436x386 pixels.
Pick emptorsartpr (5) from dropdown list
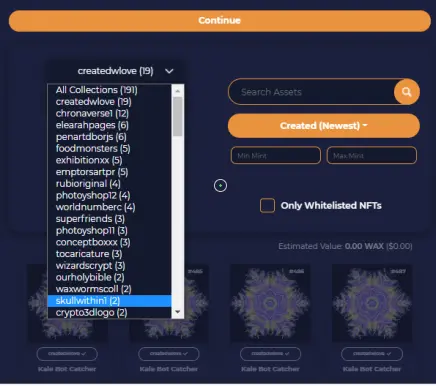click(109, 172)
